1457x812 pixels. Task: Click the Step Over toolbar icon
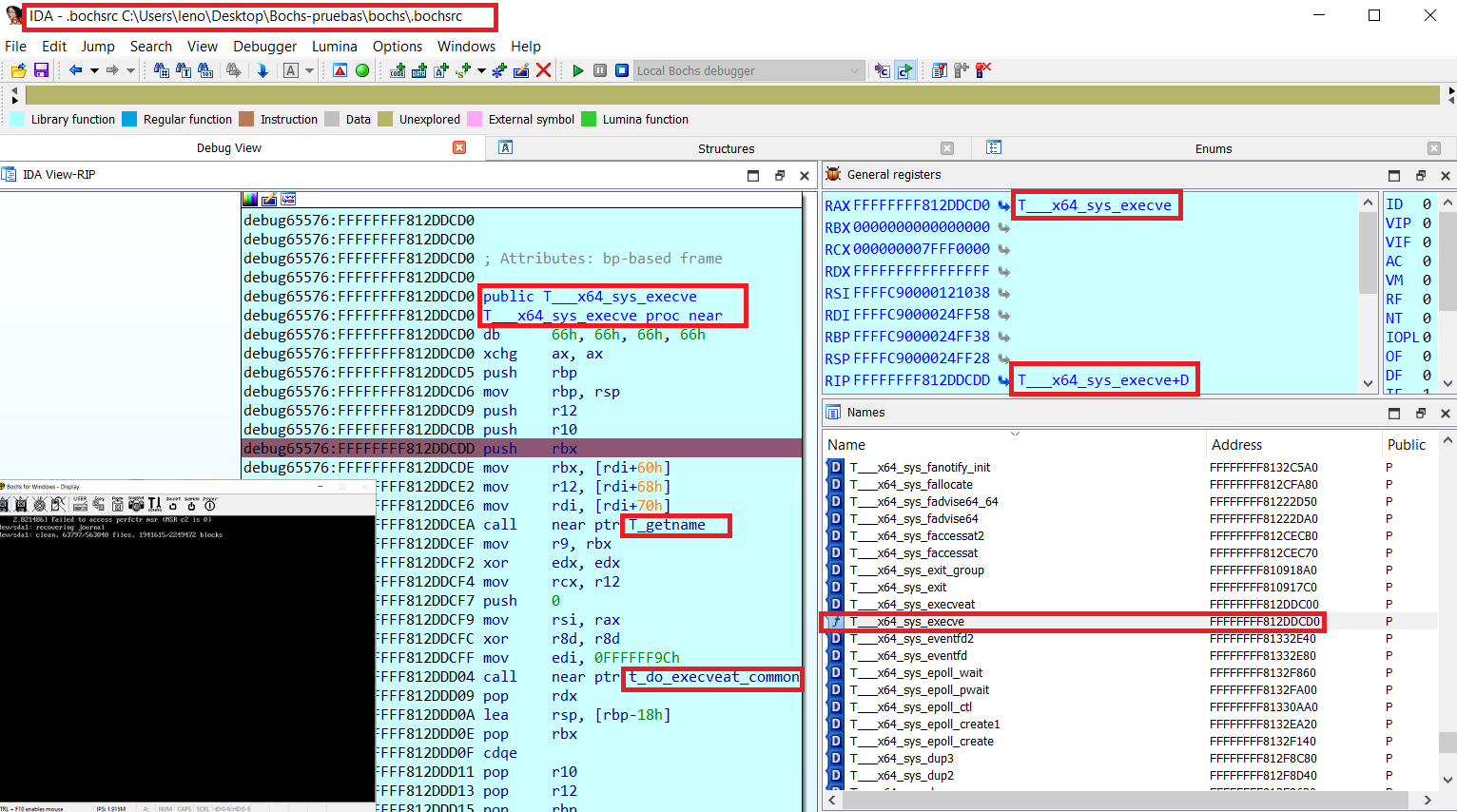pos(903,70)
